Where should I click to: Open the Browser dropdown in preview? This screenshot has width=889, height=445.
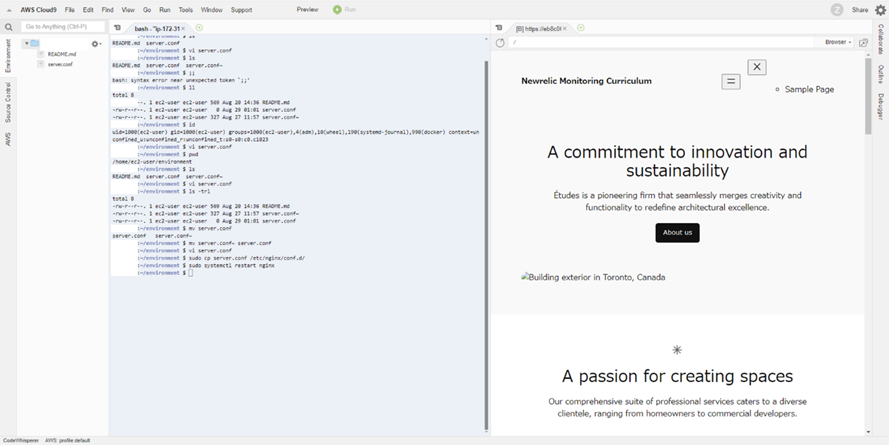[x=838, y=42]
